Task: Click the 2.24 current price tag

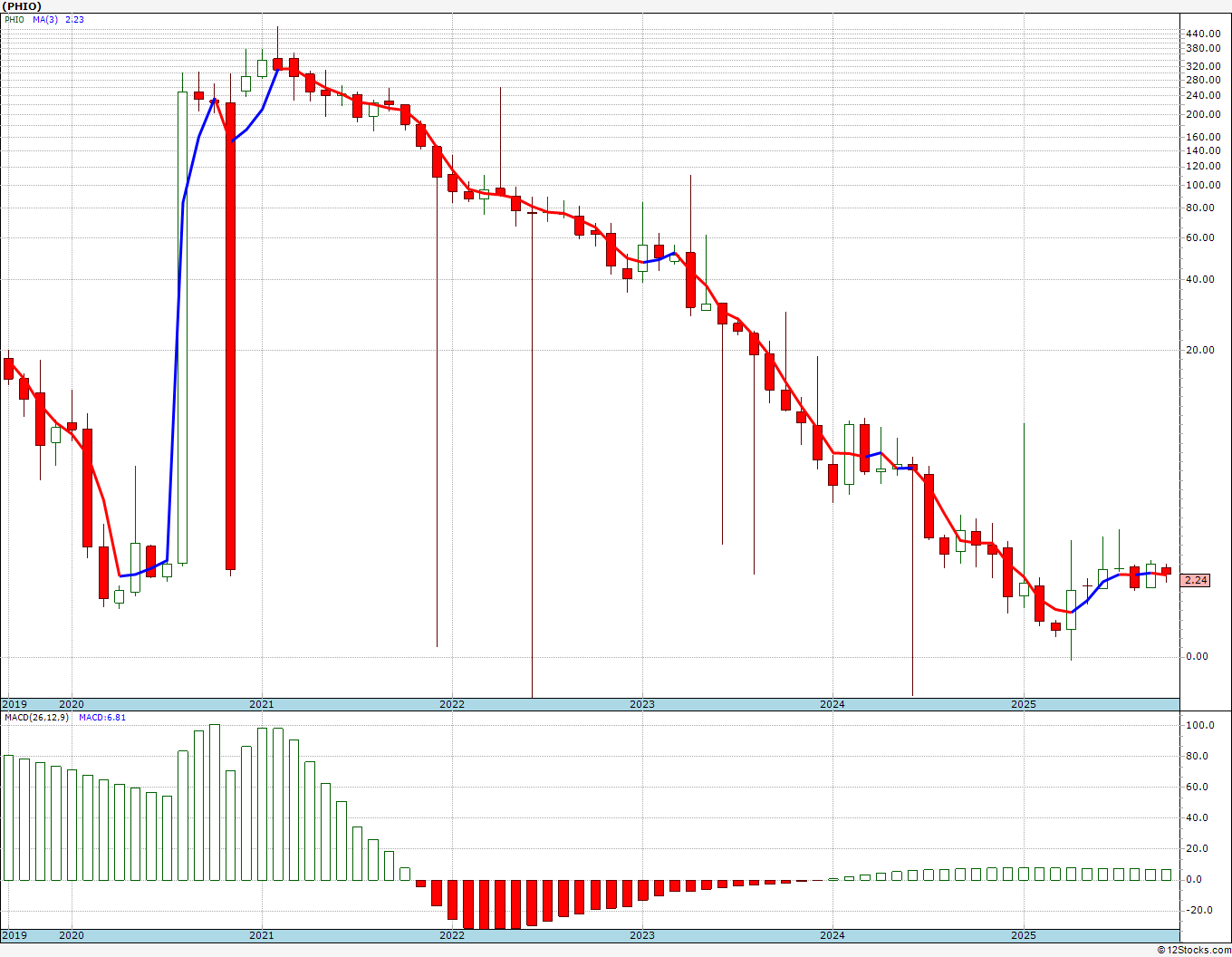Action: click(x=1196, y=580)
